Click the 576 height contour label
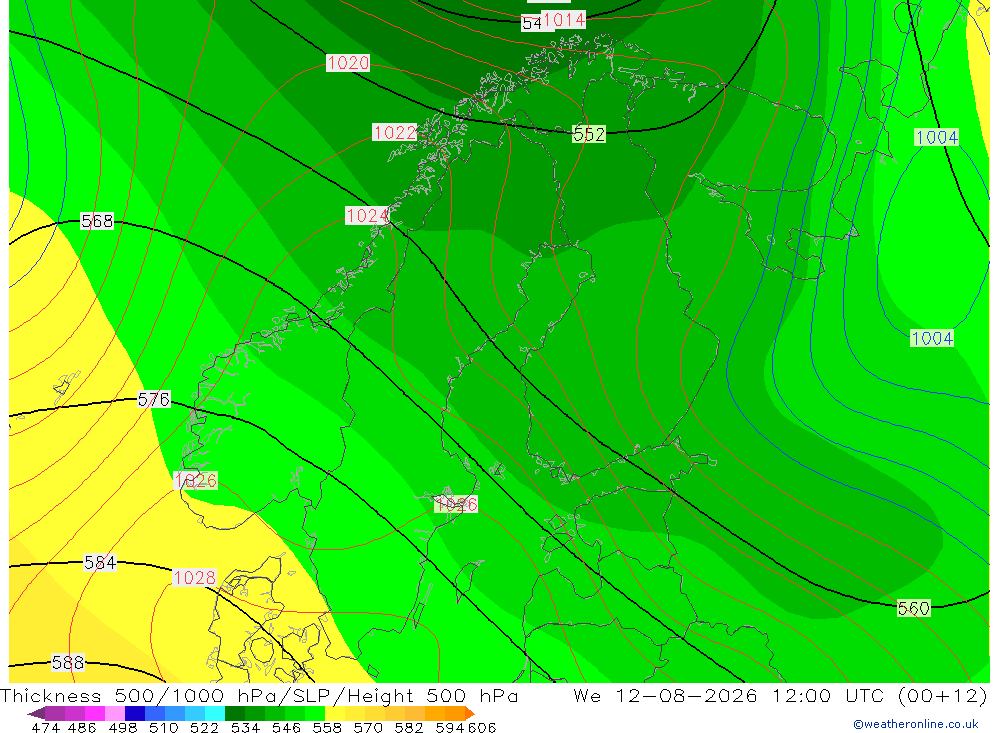 [x=154, y=399]
